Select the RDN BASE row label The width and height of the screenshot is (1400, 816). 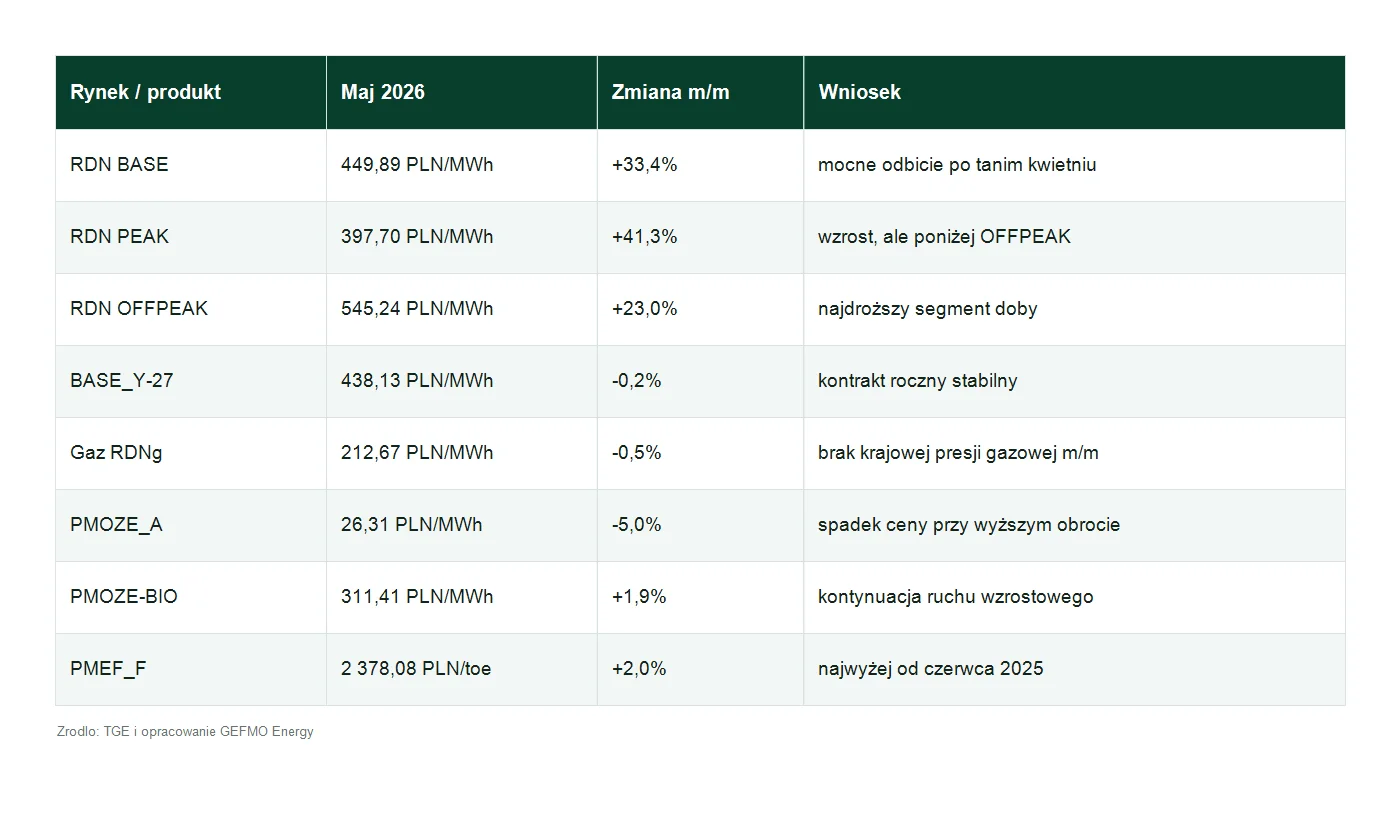pos(119,164)
